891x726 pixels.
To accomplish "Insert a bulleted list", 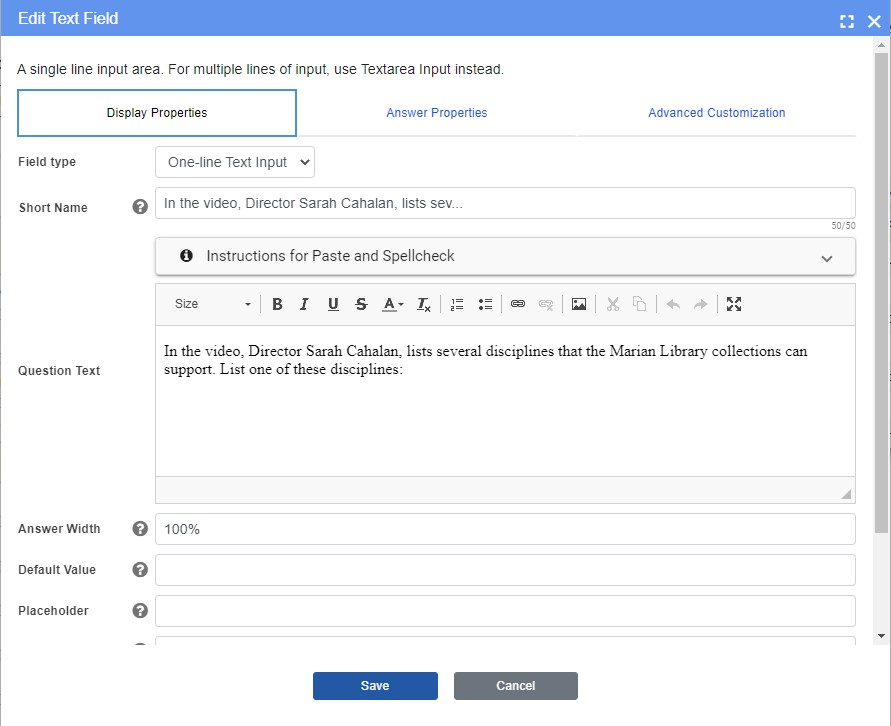I will (x=484, y=304).
